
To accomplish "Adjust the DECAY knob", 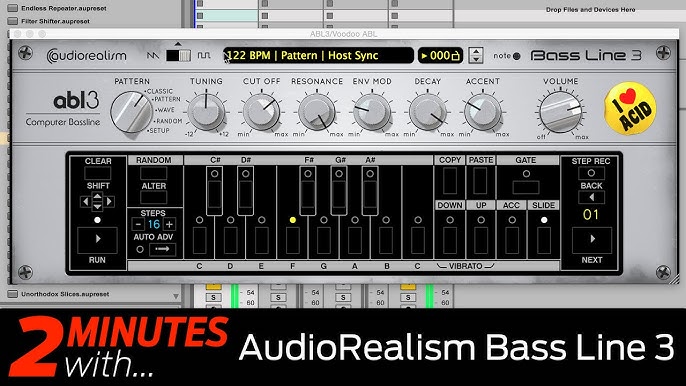I will 427,112.
